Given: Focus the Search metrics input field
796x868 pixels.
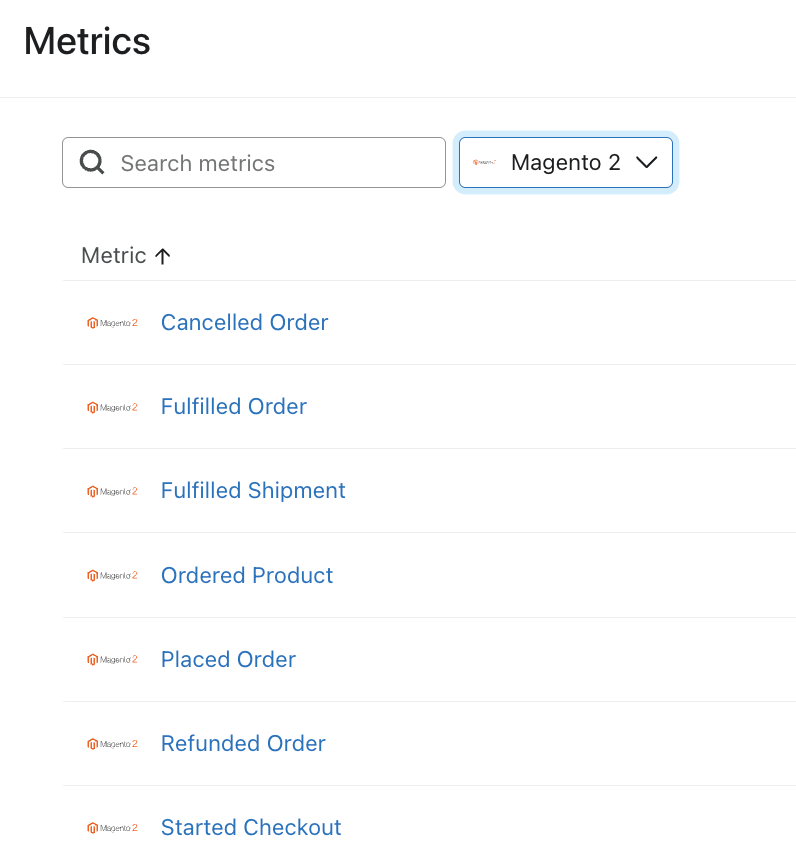Looking at the screenshot, I should (x=270, y=163).
